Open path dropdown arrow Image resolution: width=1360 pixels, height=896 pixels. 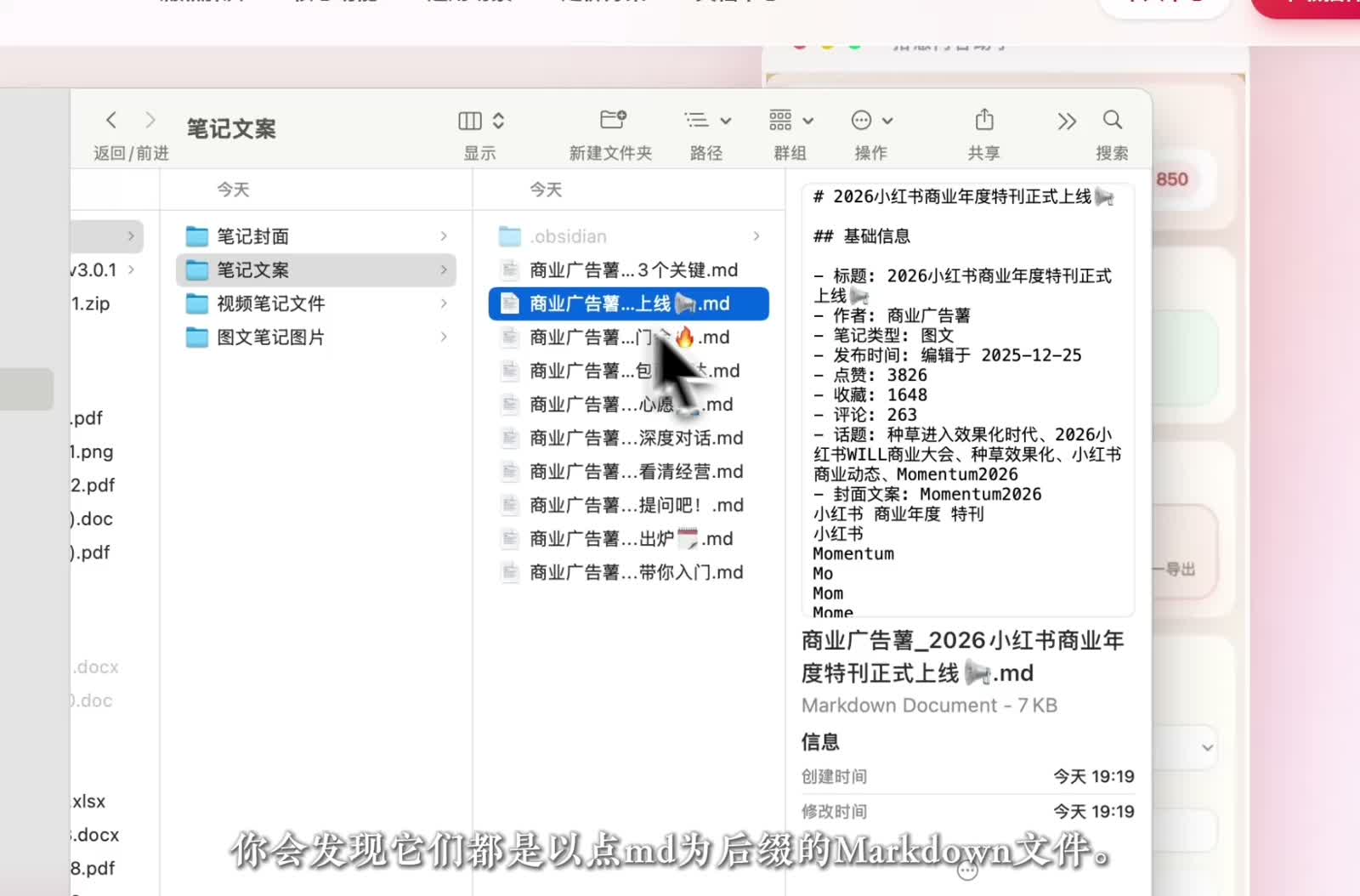(726, 121)
